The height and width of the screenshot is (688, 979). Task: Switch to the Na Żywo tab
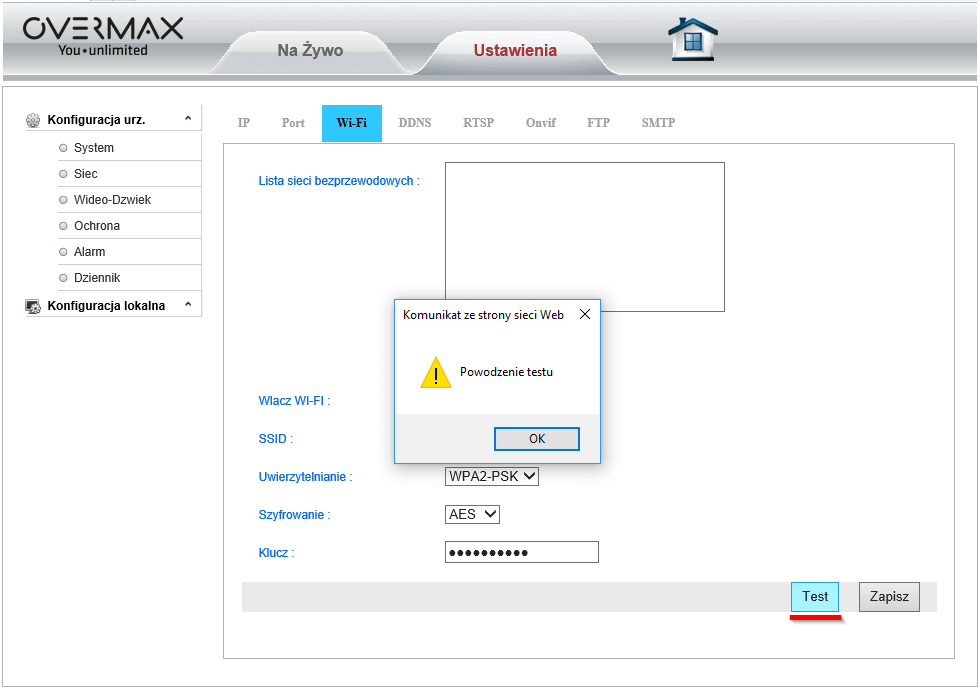[310, 51]
